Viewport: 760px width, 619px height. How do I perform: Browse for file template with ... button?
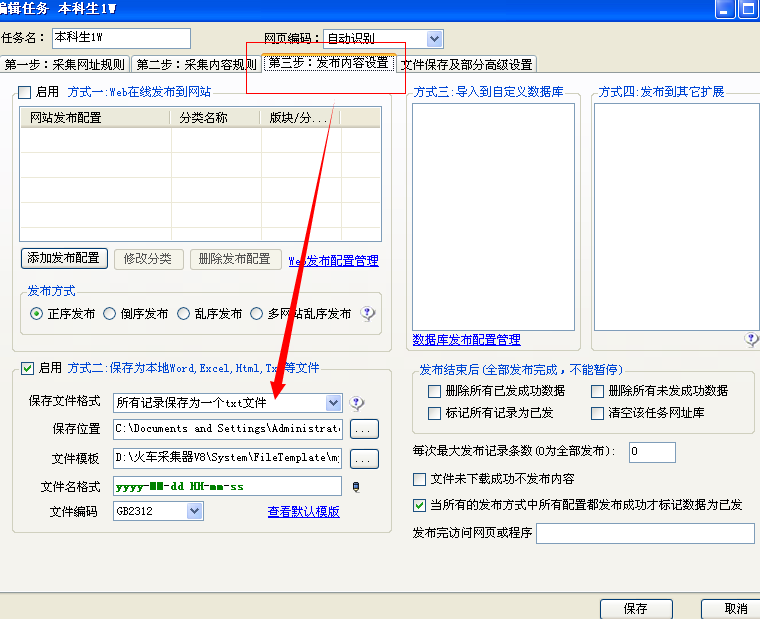click(364, 459)
